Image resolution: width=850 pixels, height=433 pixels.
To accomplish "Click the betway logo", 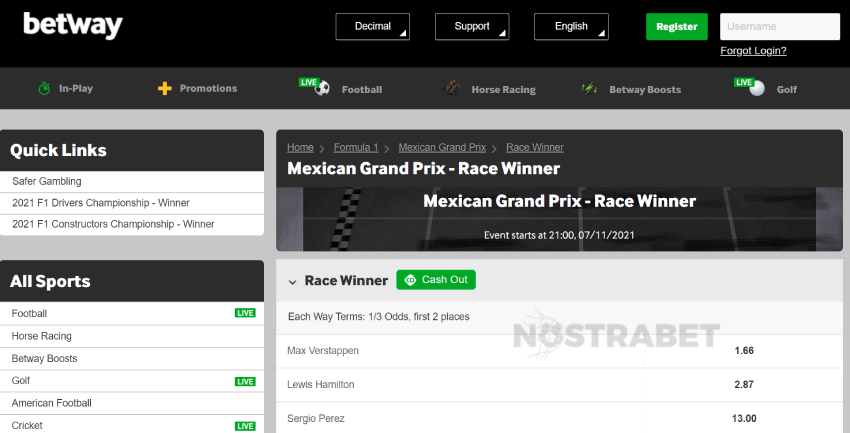I will 73,25.
